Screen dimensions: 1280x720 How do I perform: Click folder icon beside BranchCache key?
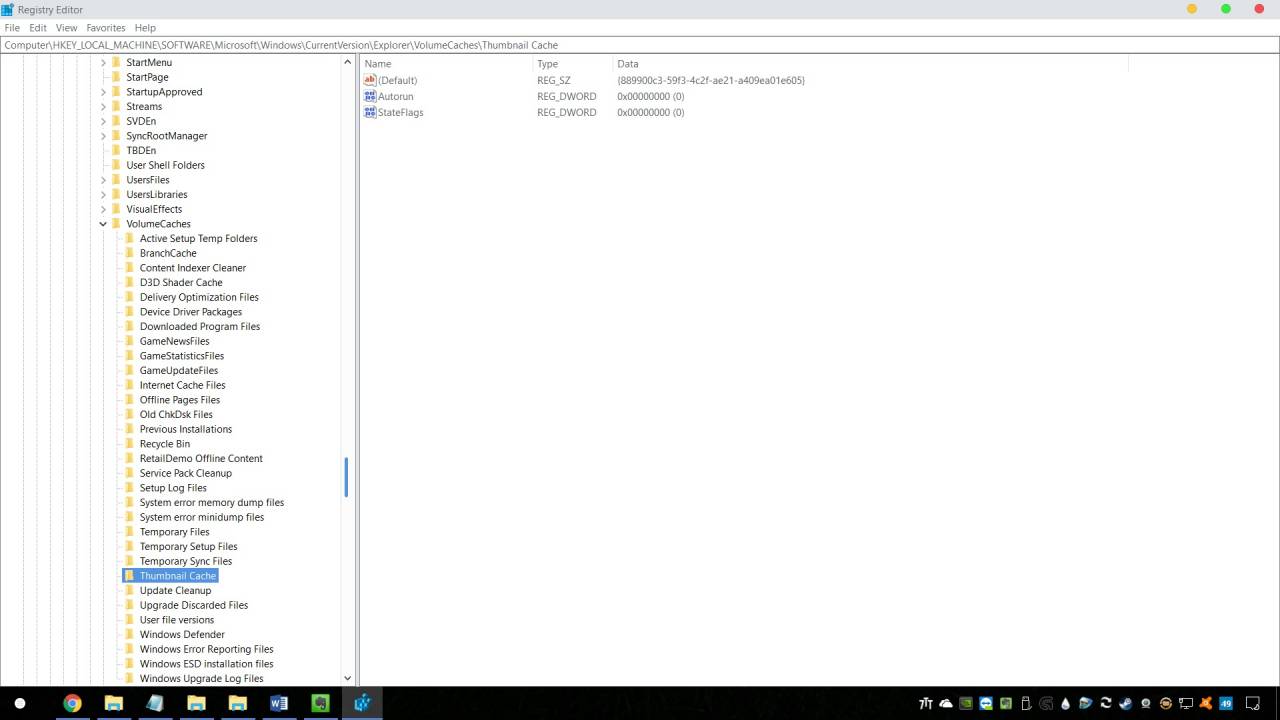(130, 253)
